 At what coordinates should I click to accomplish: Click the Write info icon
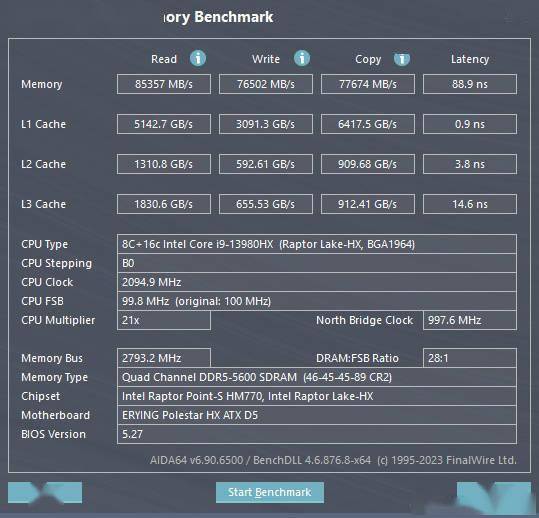click(302, 58)
